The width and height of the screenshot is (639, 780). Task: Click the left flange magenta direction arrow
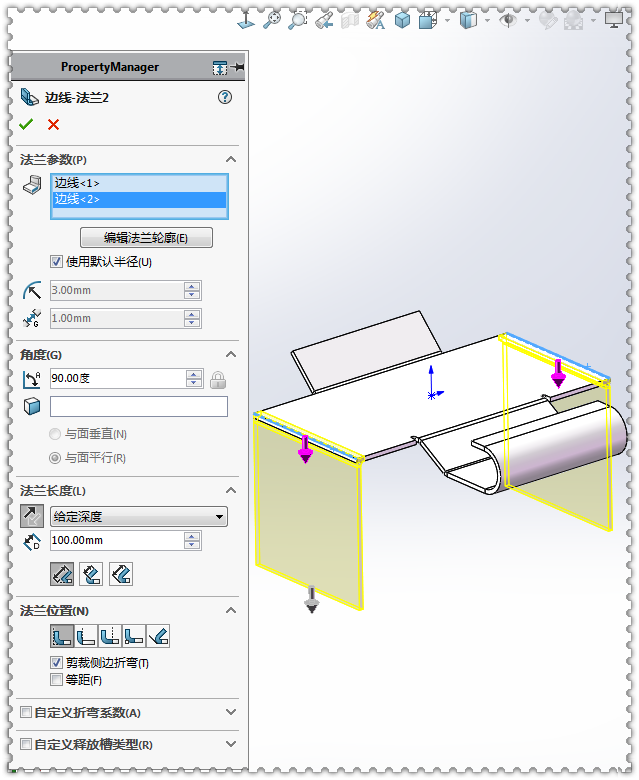[x=305, y=450]
